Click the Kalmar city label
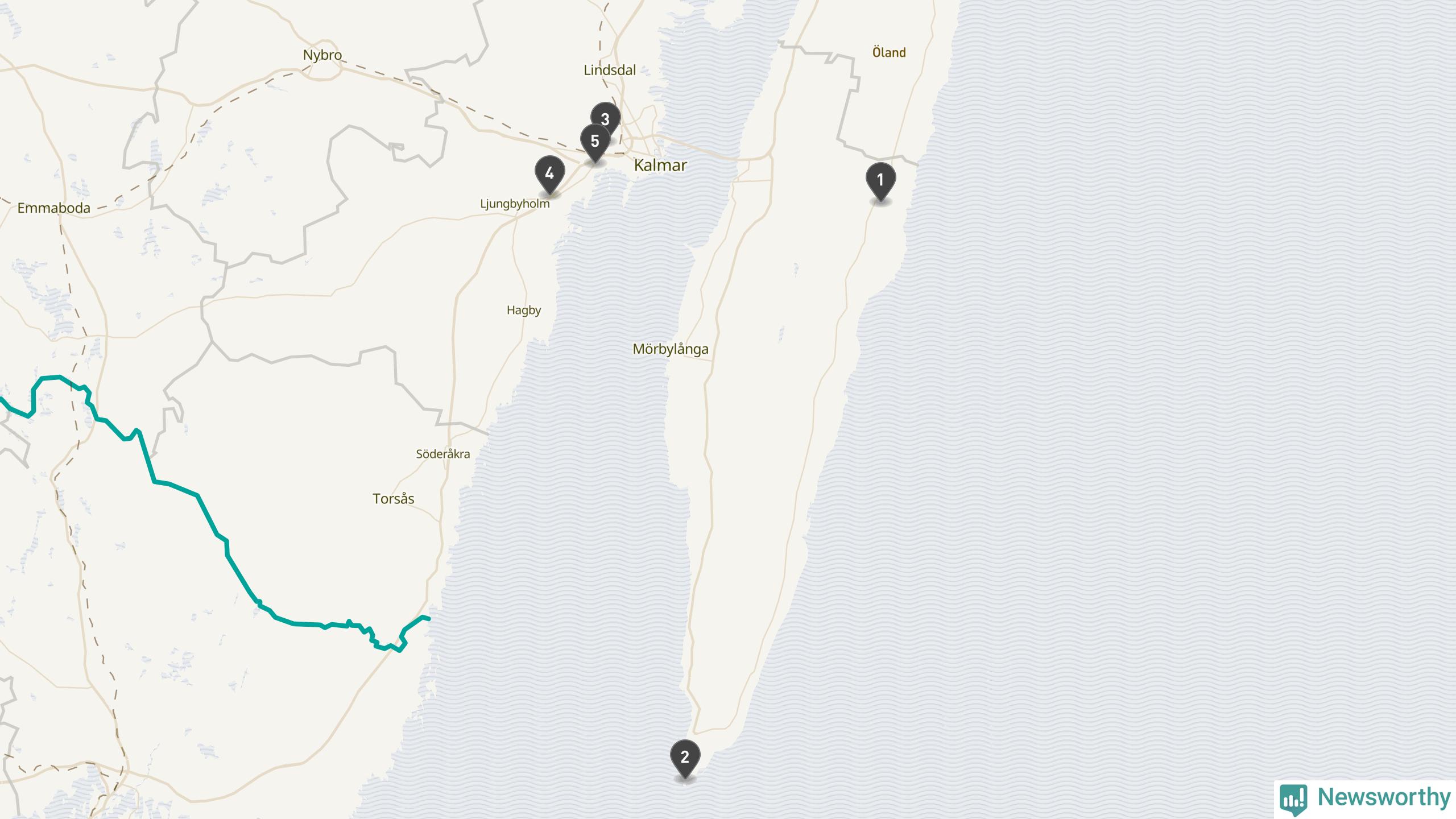1456x819 pixels. pyautogui.click(x=660, y=166)
